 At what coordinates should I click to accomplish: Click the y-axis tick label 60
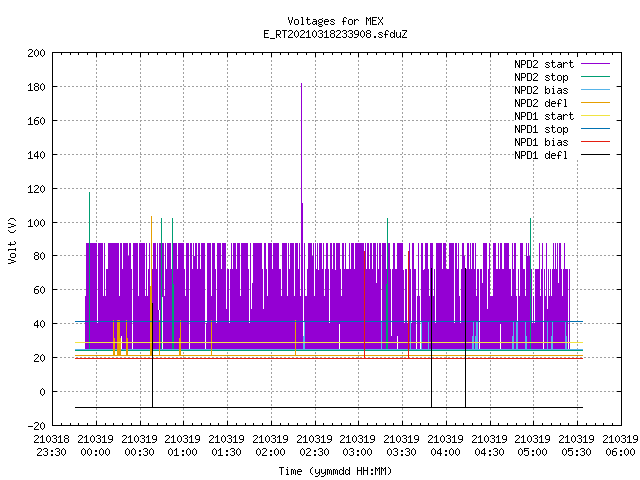[x=39, y=290]
